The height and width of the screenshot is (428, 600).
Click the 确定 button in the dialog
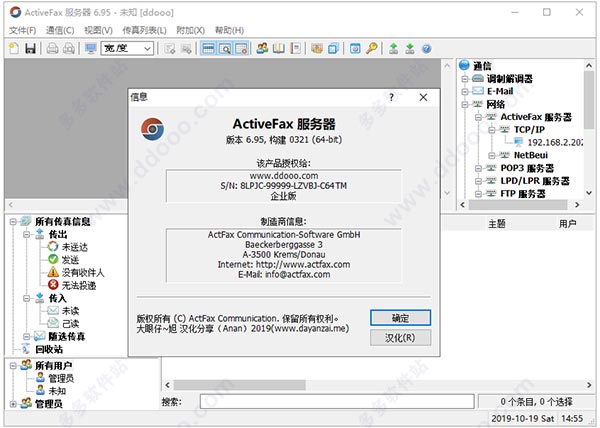coord(400,318)
